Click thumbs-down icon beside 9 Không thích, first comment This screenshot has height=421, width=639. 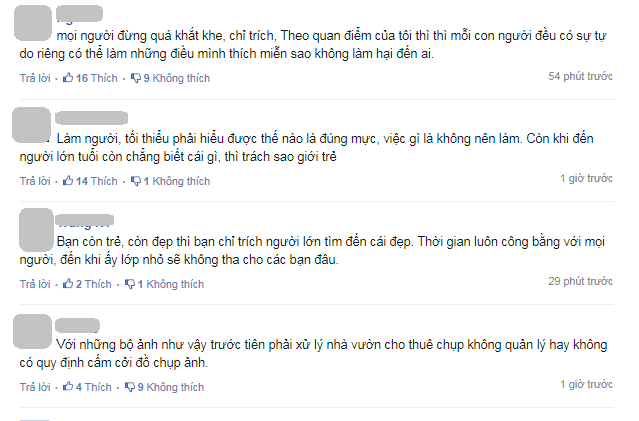pyautogui.click(x=136, y=78)
